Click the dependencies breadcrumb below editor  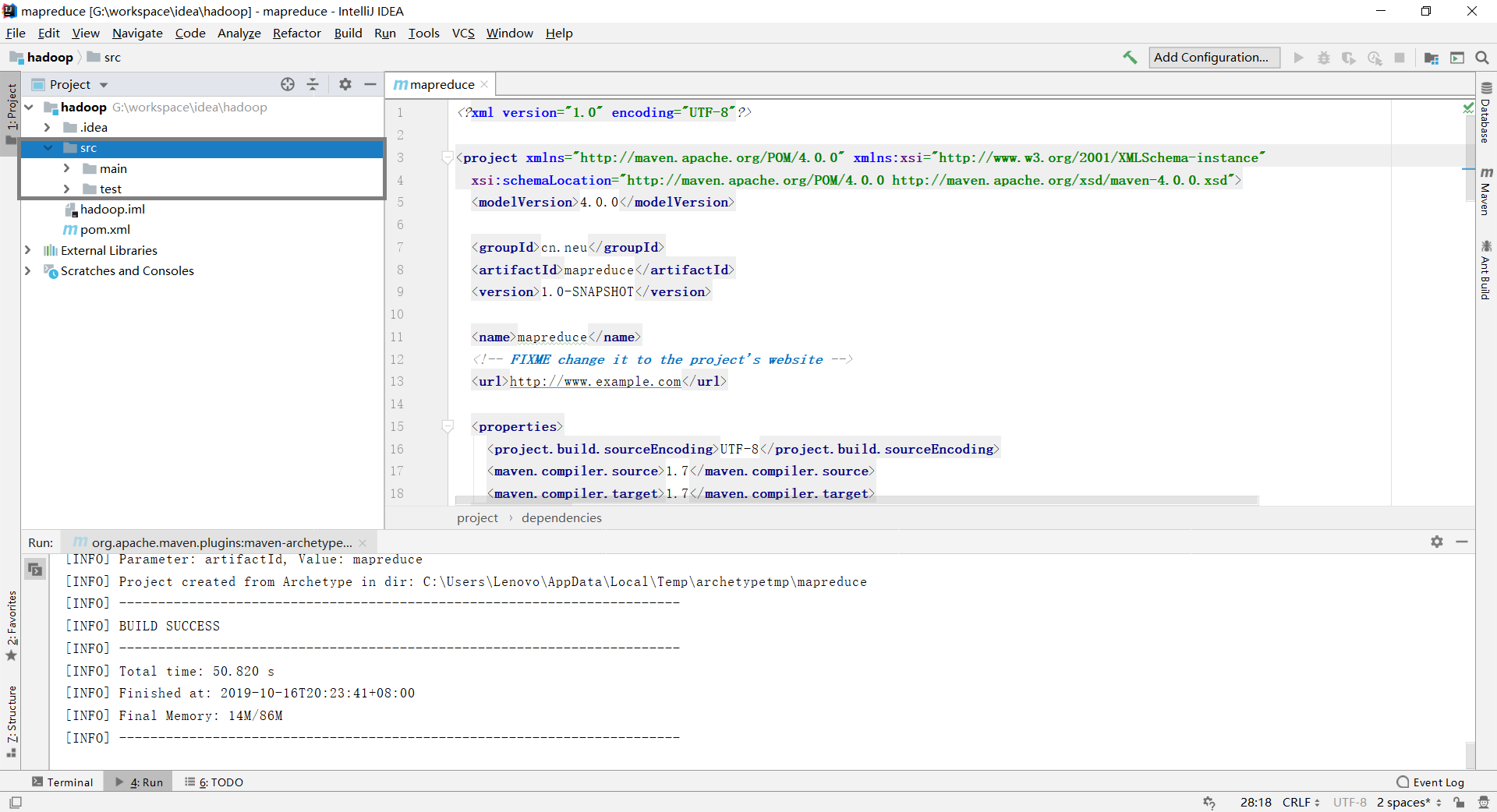(561, 517)
